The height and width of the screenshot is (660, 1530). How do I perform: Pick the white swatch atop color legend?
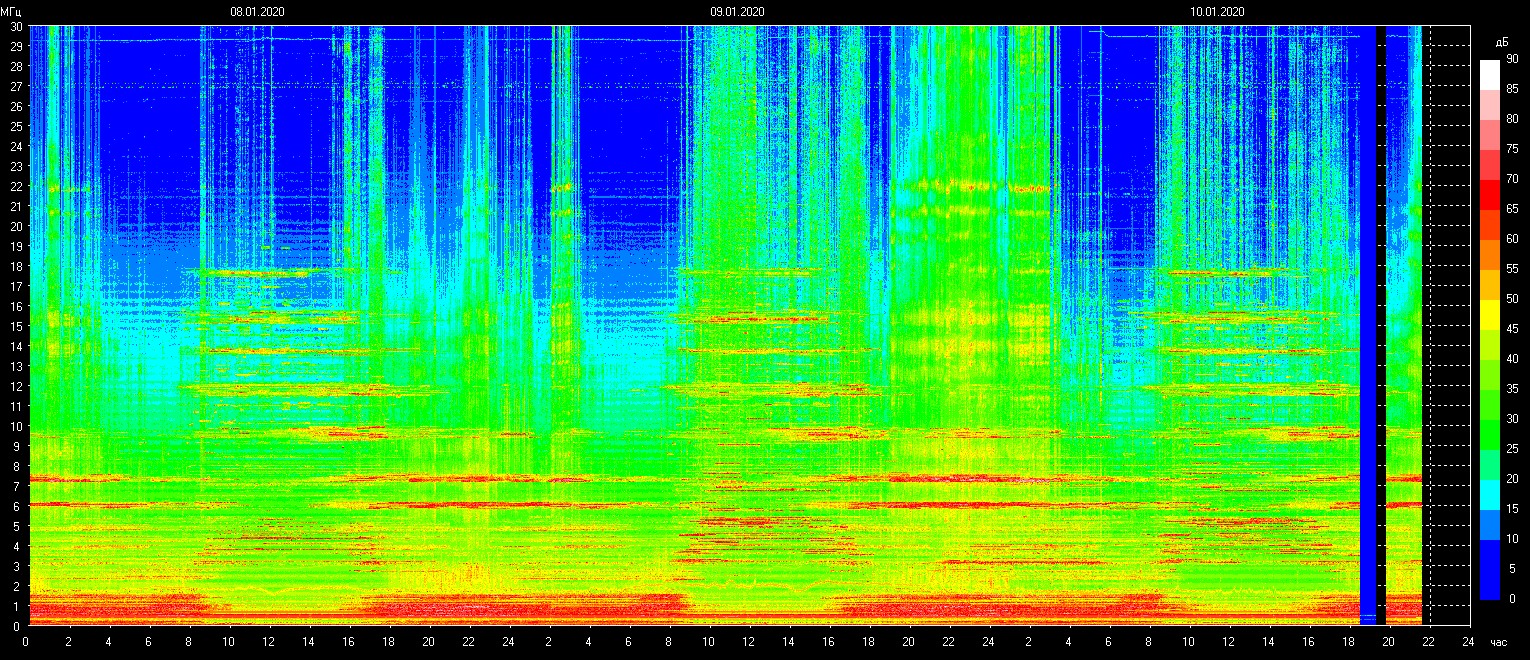[x=1490, y=74]
